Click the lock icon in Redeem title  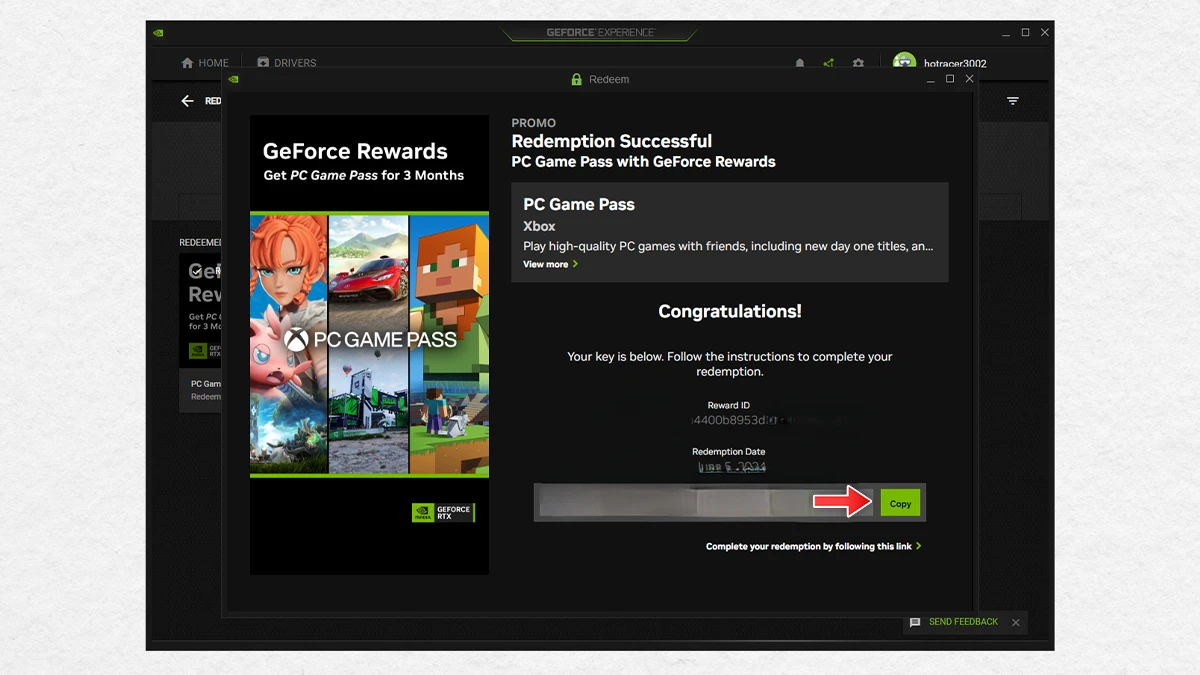pos(576,79)
